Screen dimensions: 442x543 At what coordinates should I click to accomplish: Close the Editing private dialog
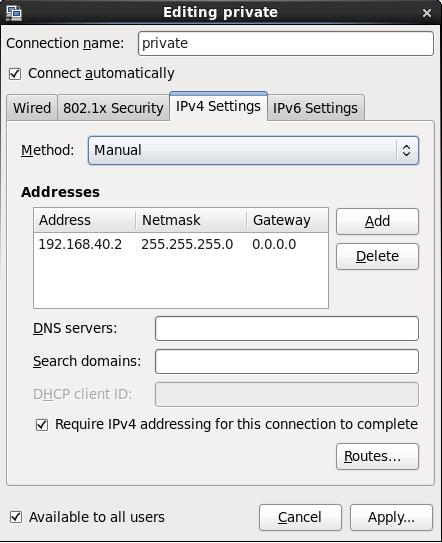[x=427, y=13]
